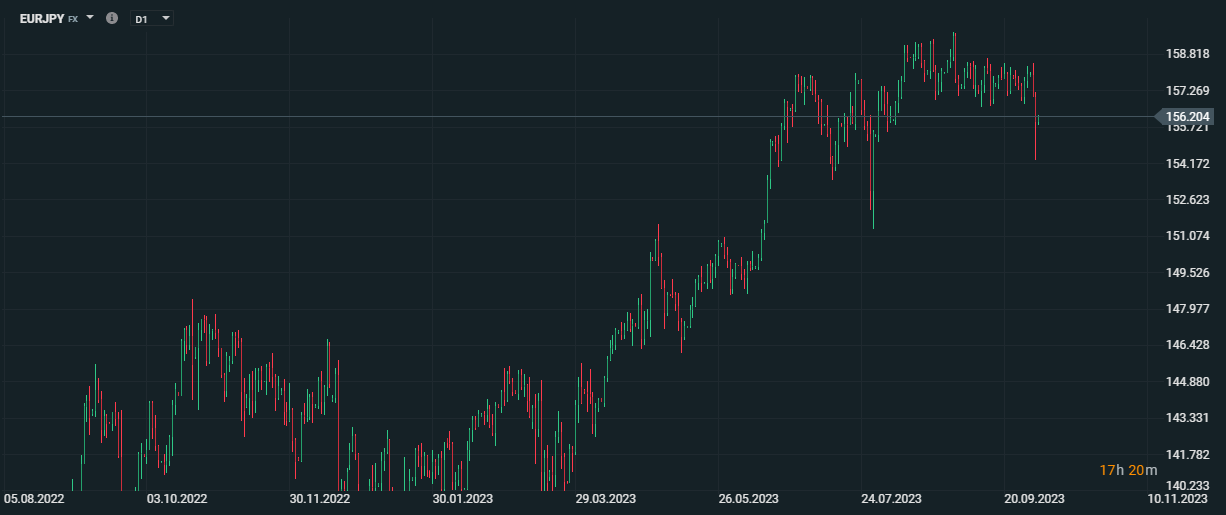
Task: Click the 24.07.2023 date axis label
Action: (x=892, y=498)
